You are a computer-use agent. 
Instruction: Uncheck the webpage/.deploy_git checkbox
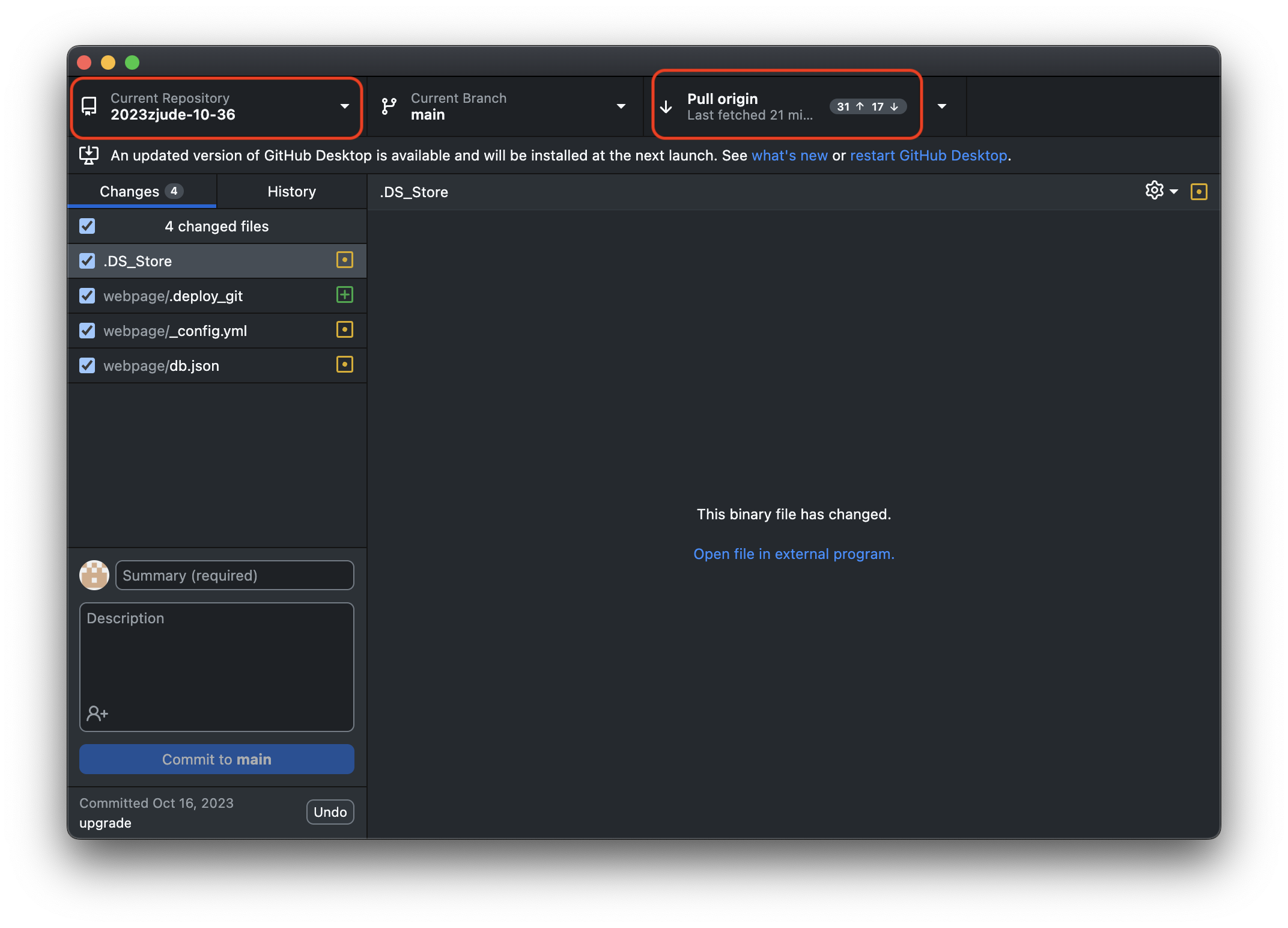(x=87, y=296)
